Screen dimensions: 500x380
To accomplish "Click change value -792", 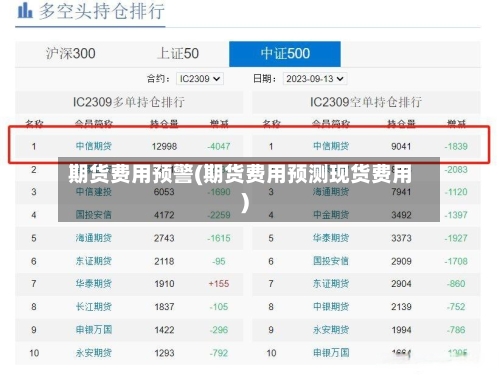I will 219,353.
